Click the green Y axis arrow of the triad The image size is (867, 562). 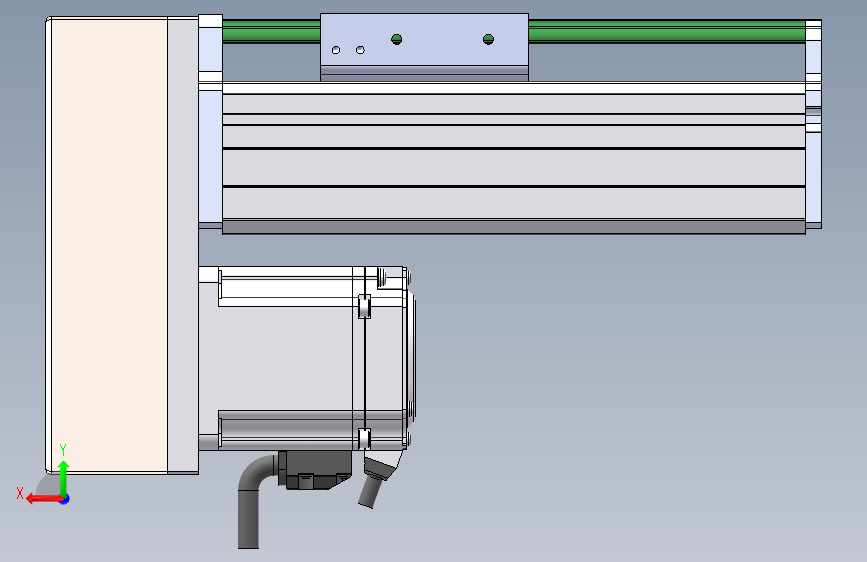(x=64, y=478)
